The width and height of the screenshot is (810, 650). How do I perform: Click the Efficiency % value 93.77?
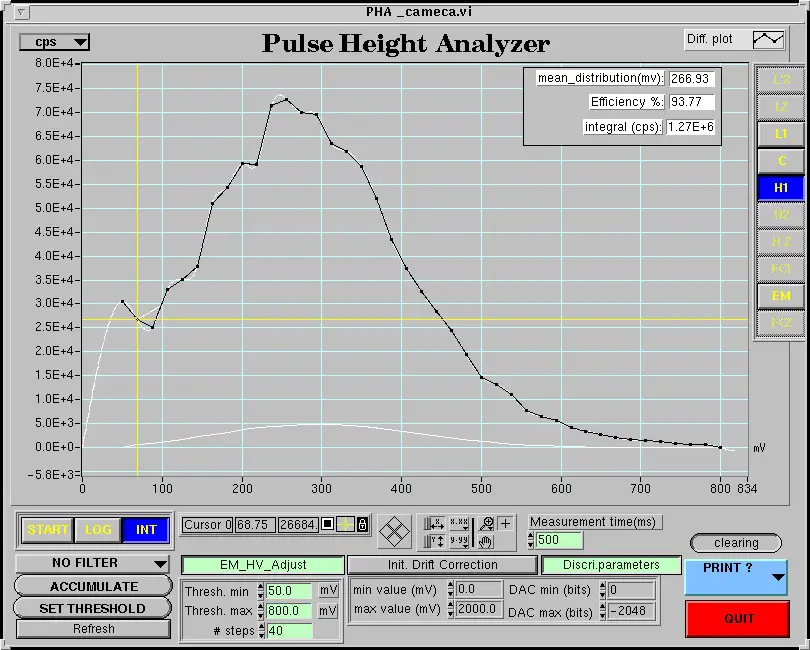[x=692, y=102]
